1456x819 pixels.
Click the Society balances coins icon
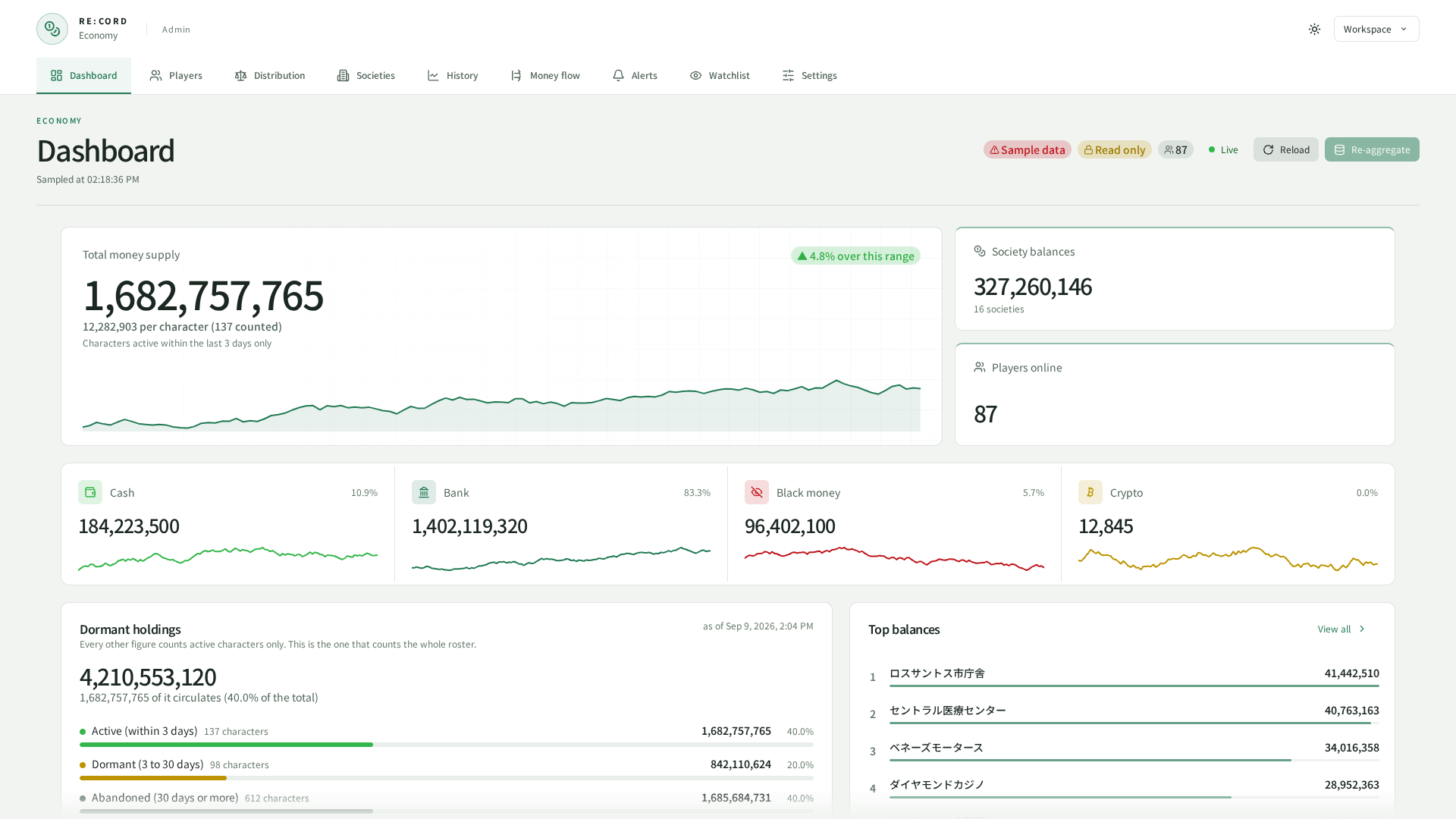point(980,251)
